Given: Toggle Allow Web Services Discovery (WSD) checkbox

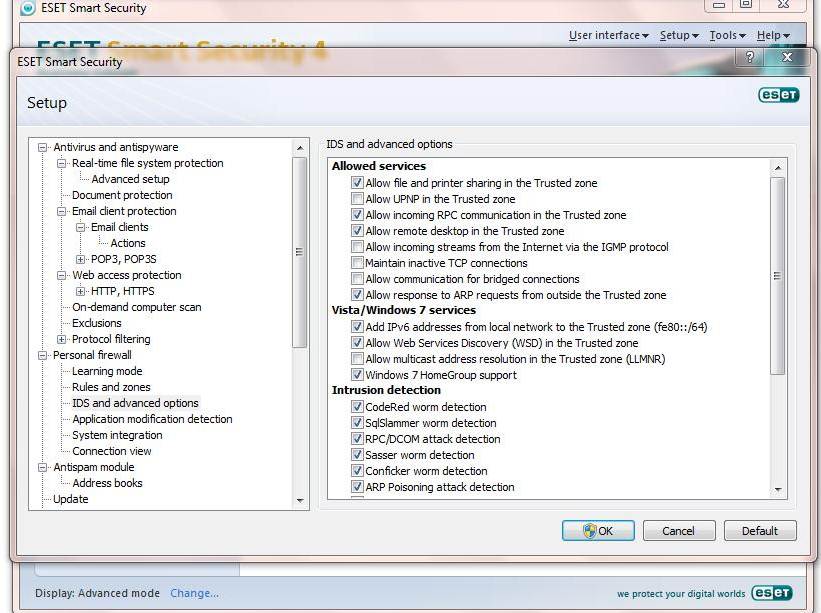Looking at the screenshot, I should tap(357, 343).
